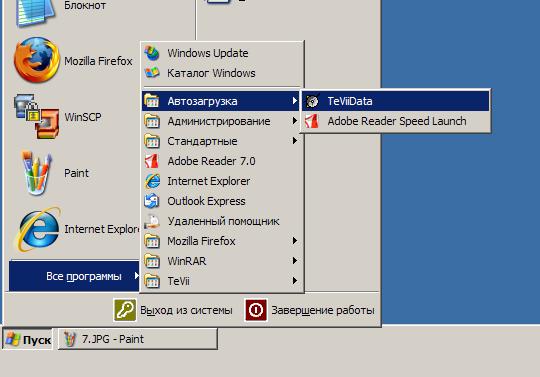
Task: Click the Каталог Windows icon
Action: click(152, 73)
